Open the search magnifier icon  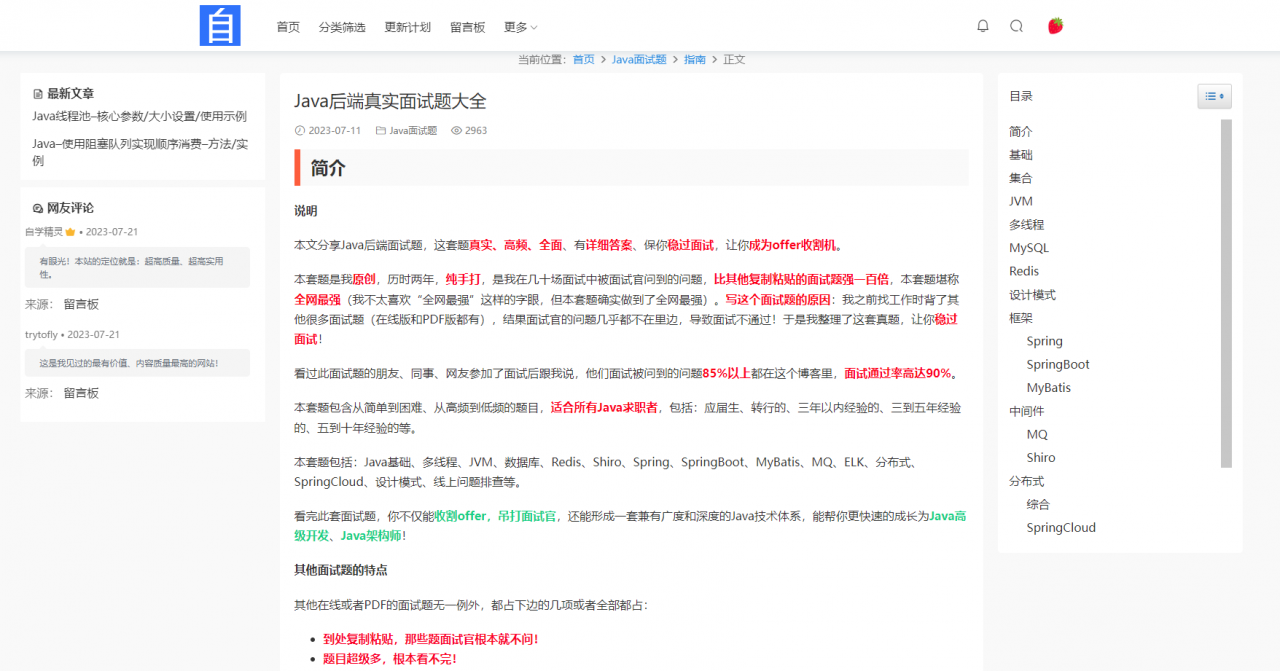coord(1016,26)
